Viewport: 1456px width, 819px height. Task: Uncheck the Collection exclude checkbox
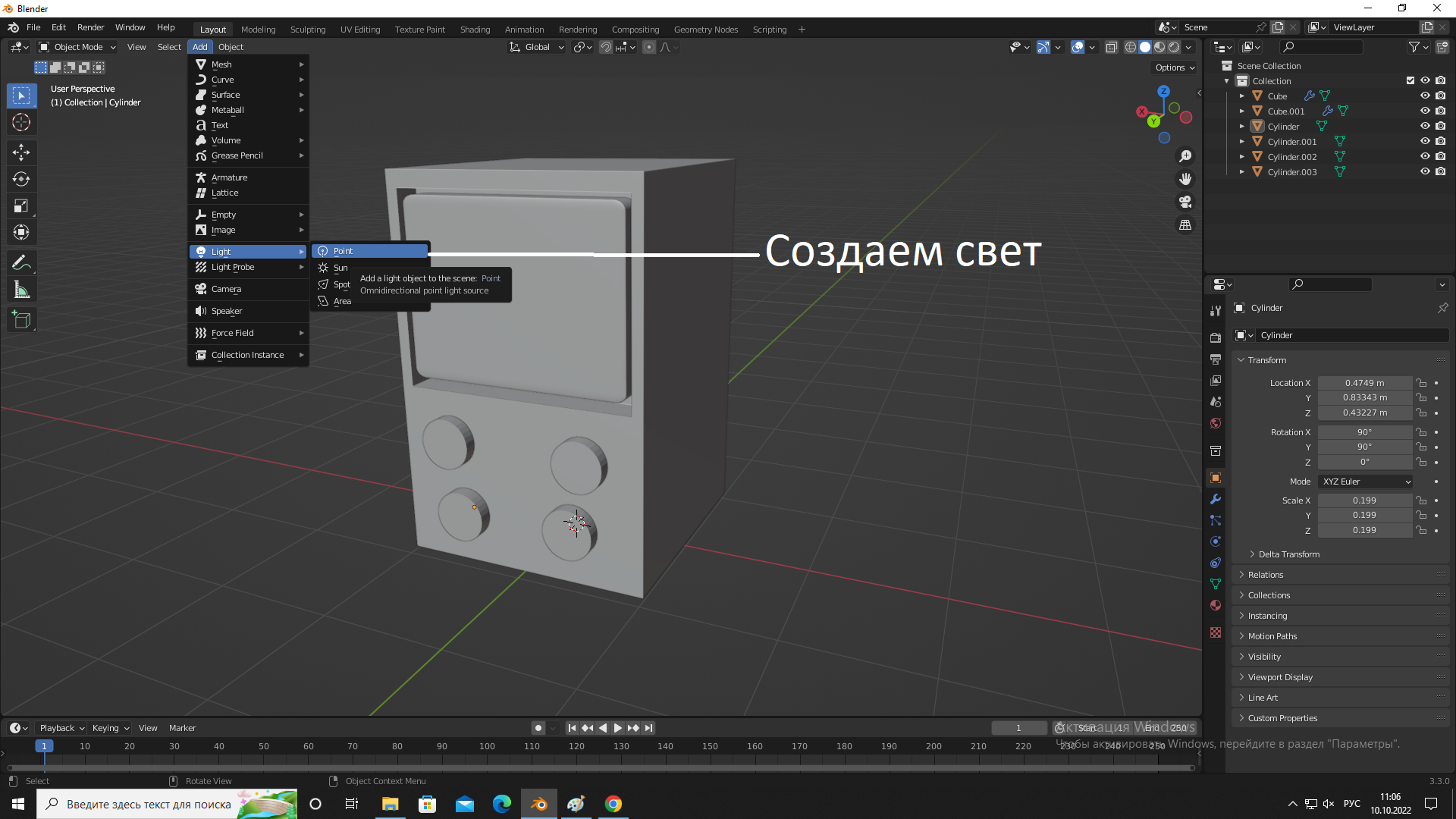point(1410,80)
